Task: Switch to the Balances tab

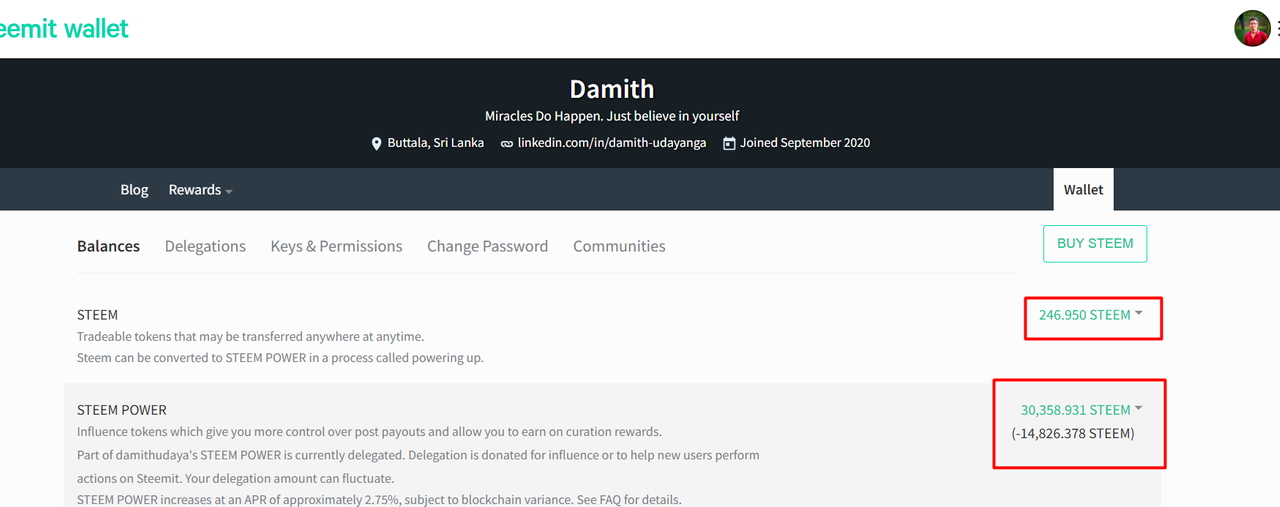Action: coord(108,246)
